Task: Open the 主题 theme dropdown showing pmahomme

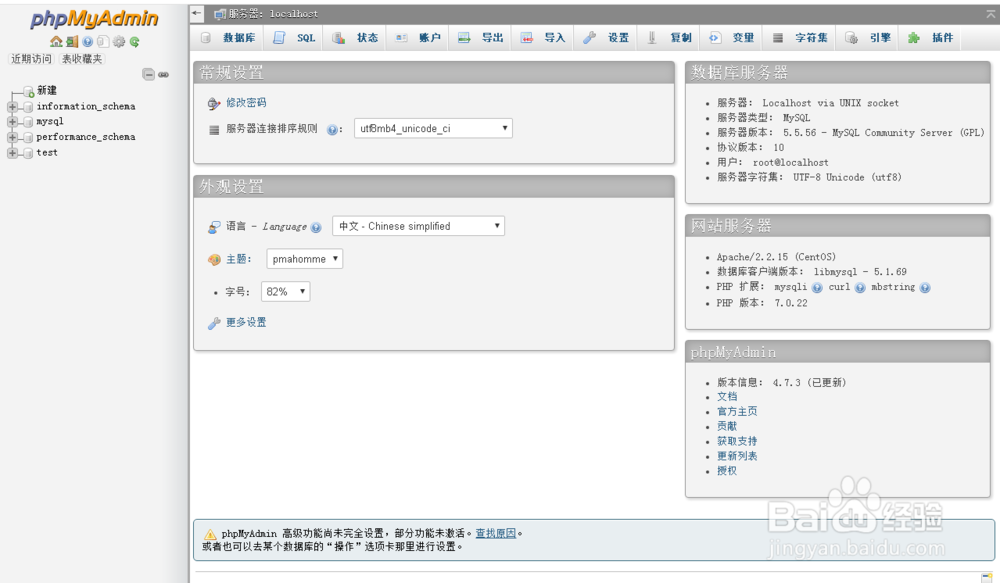Action: tap(304, 258)
